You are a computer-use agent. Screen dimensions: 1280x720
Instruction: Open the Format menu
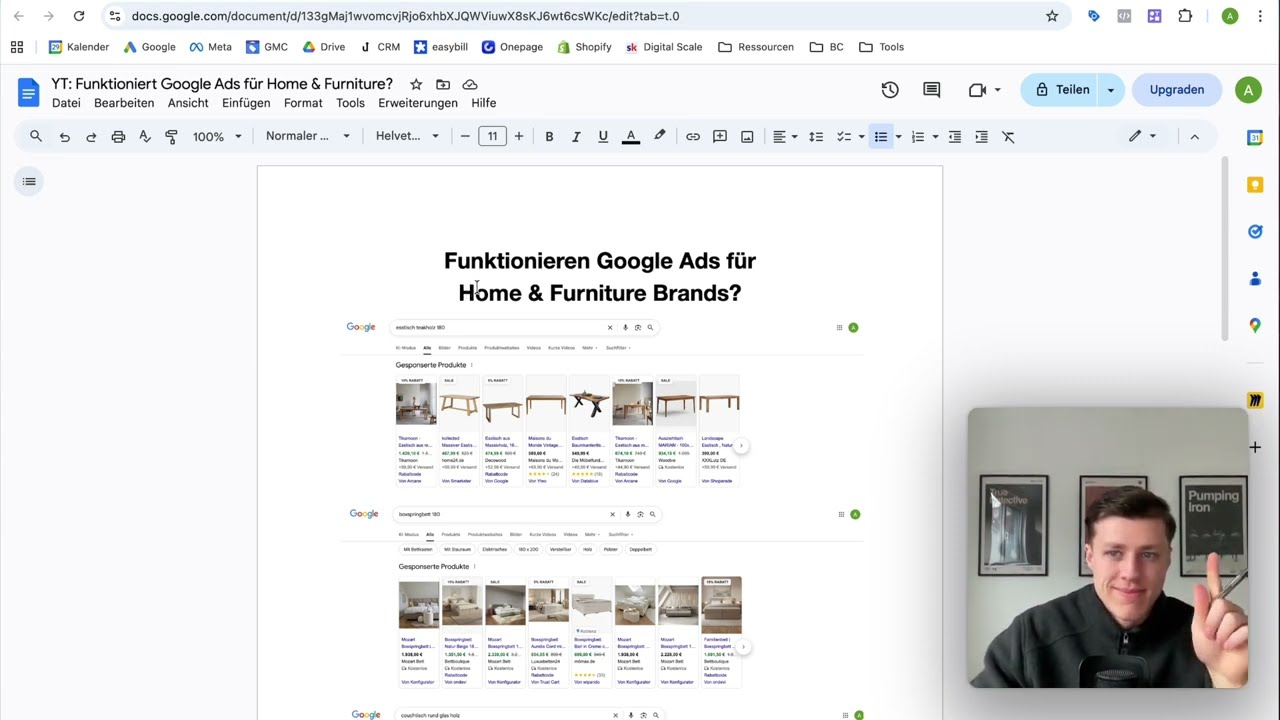coord(303,103)
